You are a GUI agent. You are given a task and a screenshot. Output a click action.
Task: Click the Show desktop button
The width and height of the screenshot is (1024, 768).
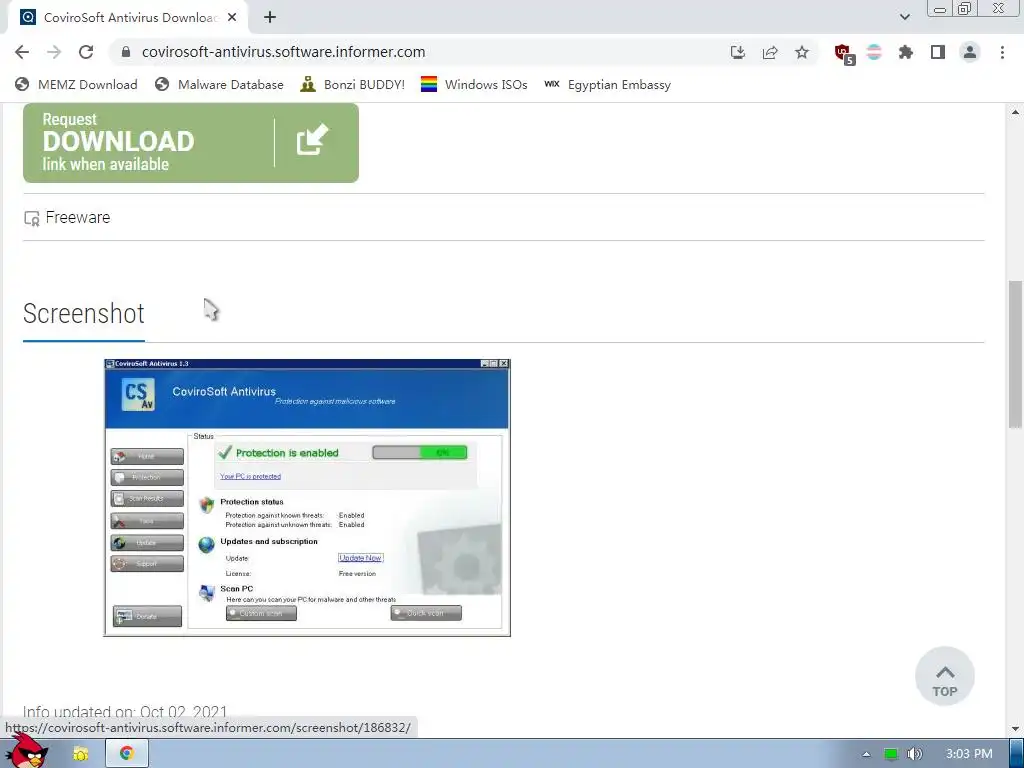point(1018,754)
